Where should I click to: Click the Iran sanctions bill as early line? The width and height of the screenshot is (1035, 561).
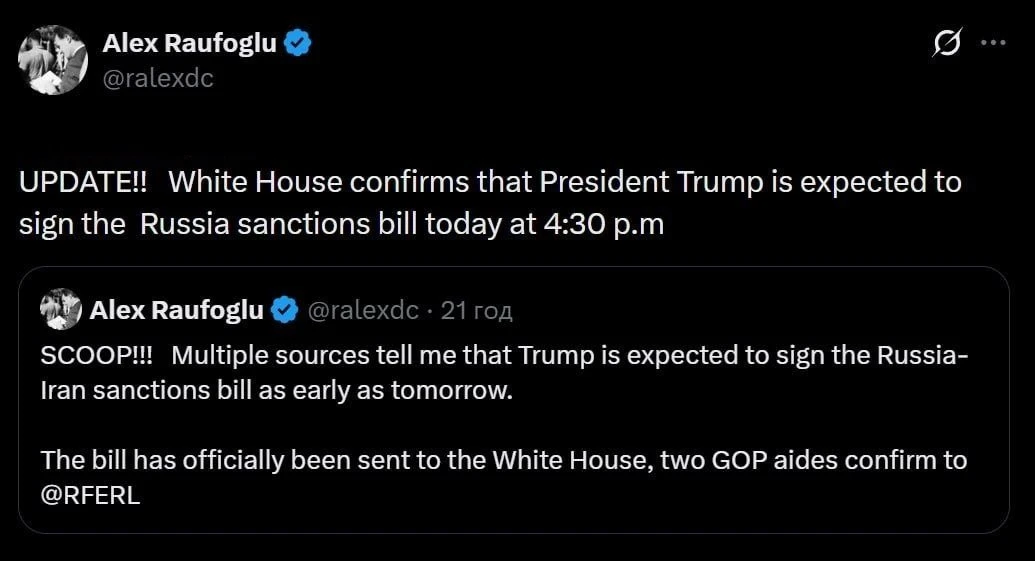277,391
